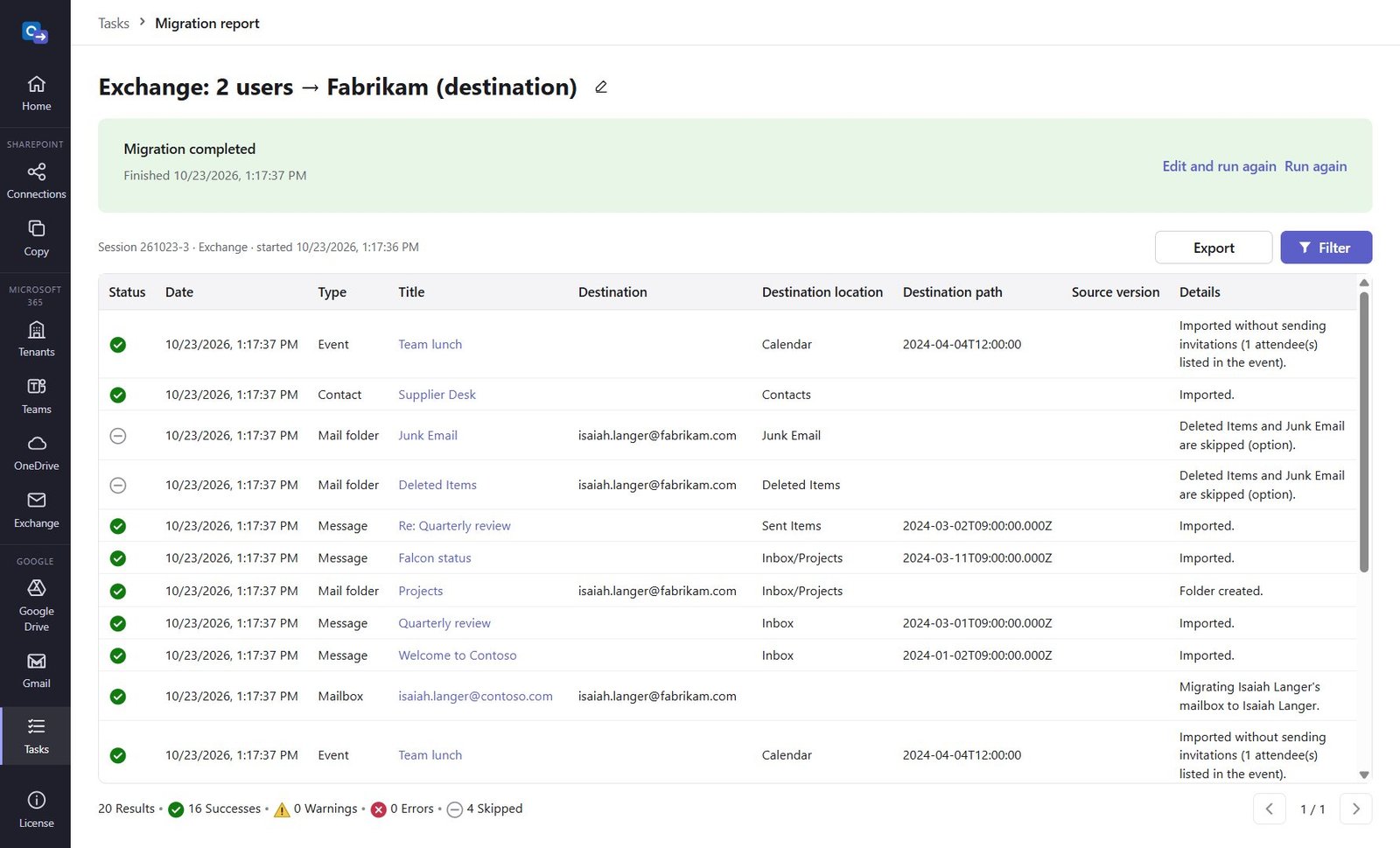Click the 2024-03-11T09:00:00.000Z path cell
This screenshot has height=848, width=1400.
pyautogui.click(x=977, y=558)
